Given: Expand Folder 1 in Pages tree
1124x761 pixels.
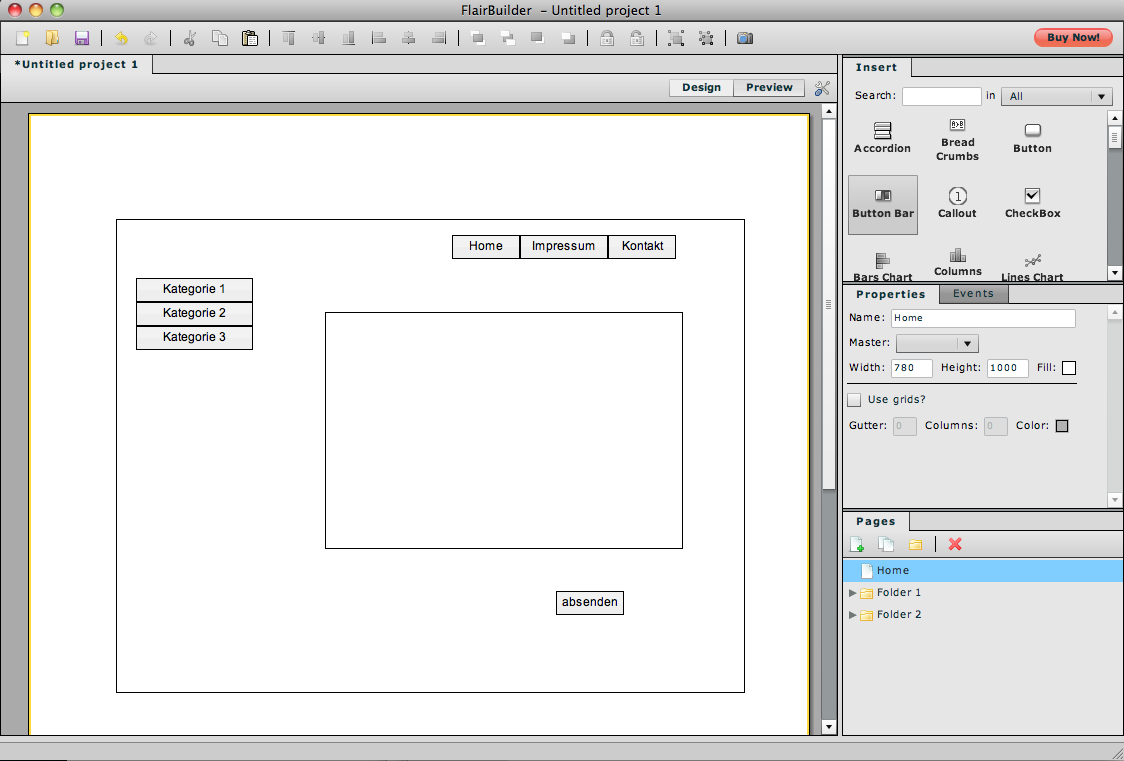Looking at the screenshot, I should [853, 592].
